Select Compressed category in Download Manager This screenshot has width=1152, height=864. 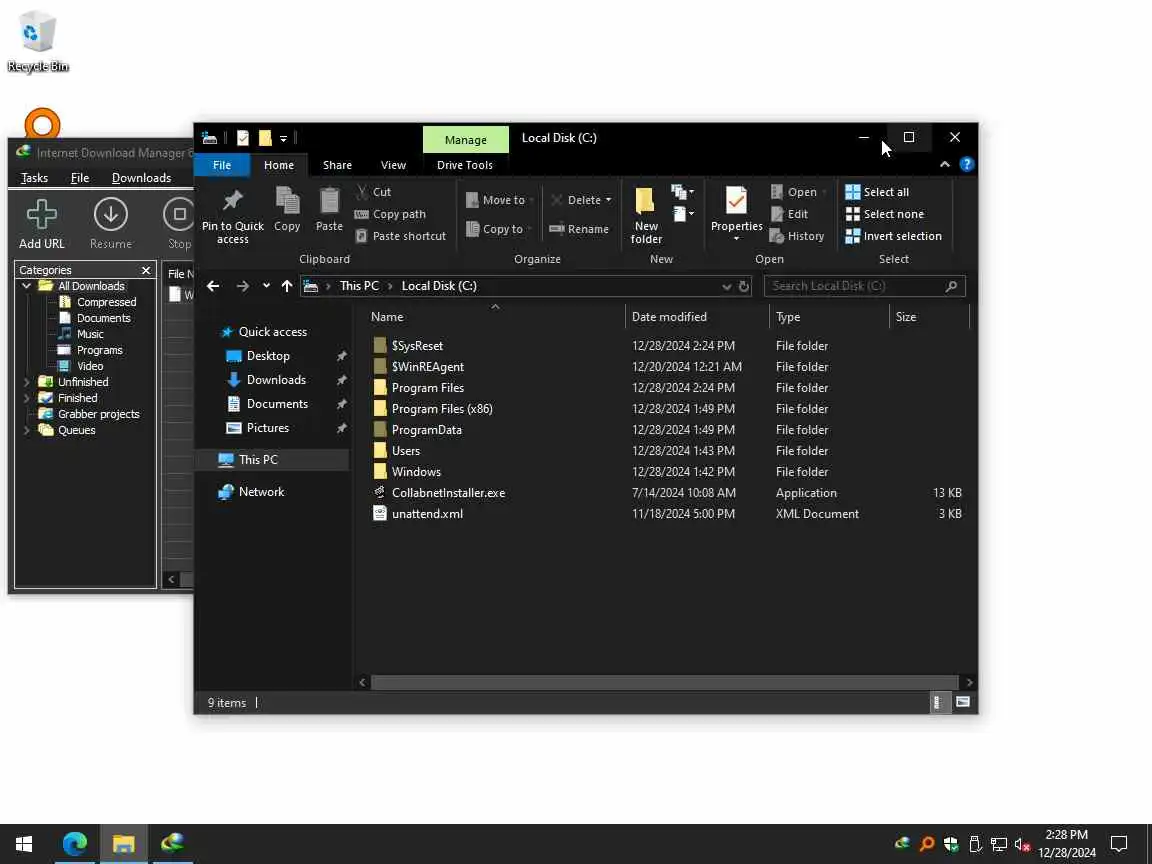(107, 302)
